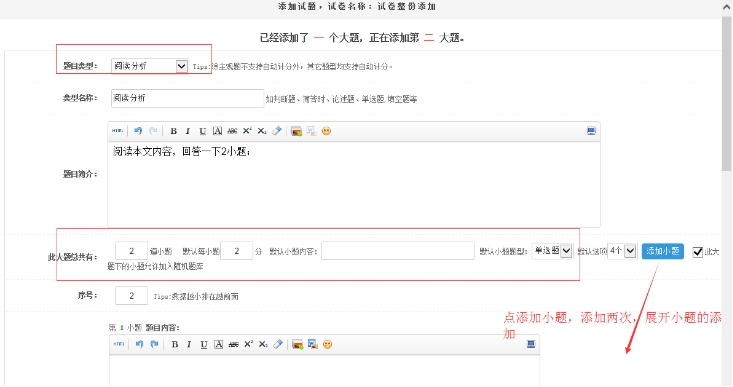
Task: Clear formatting with eraser in 题目简介 editor
Action: click(x=277, y=131)
